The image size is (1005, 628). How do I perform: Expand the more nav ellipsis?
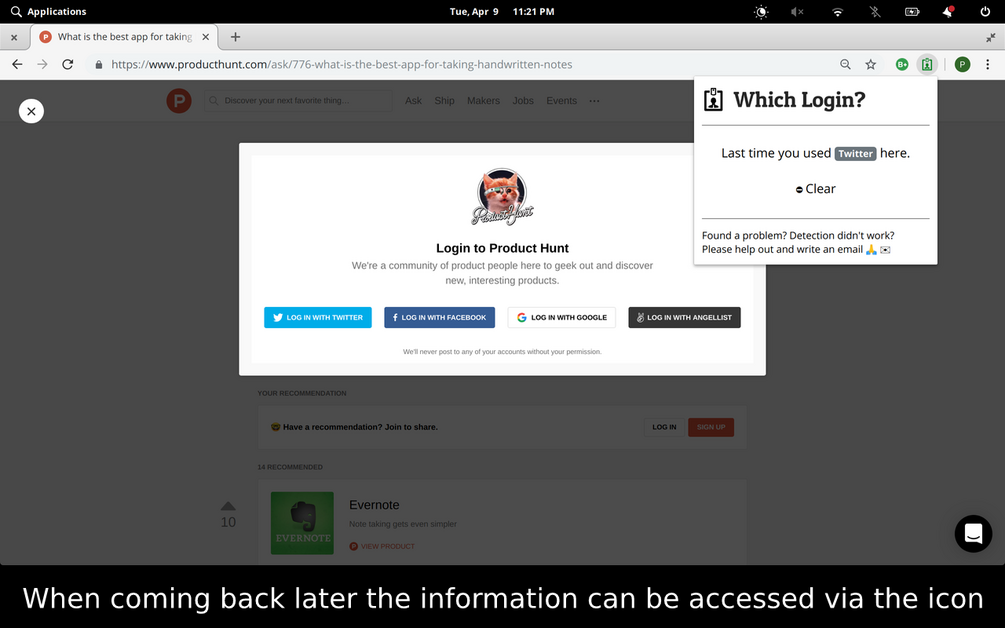[594, 101]
